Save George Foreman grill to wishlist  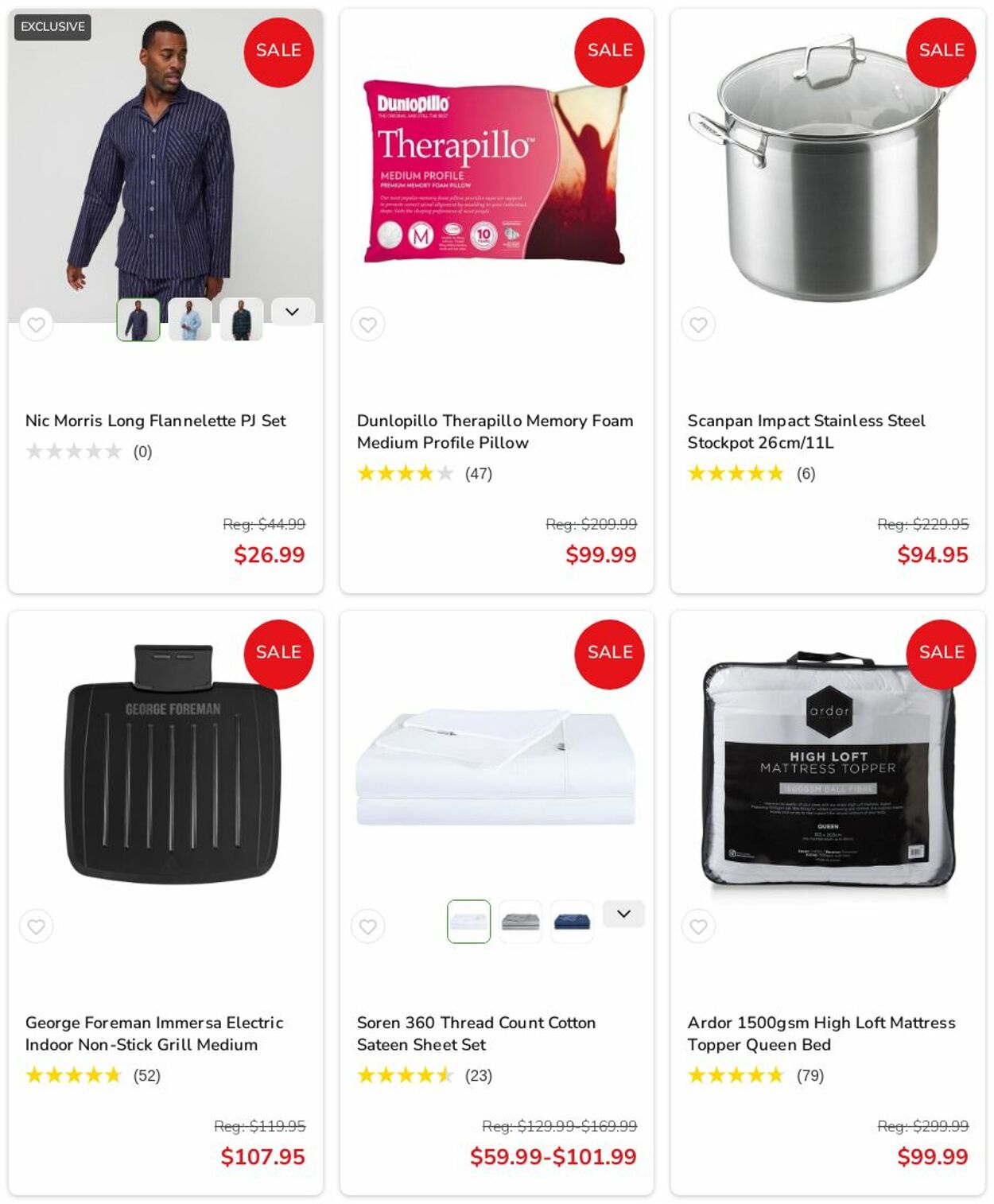point(36,926)
